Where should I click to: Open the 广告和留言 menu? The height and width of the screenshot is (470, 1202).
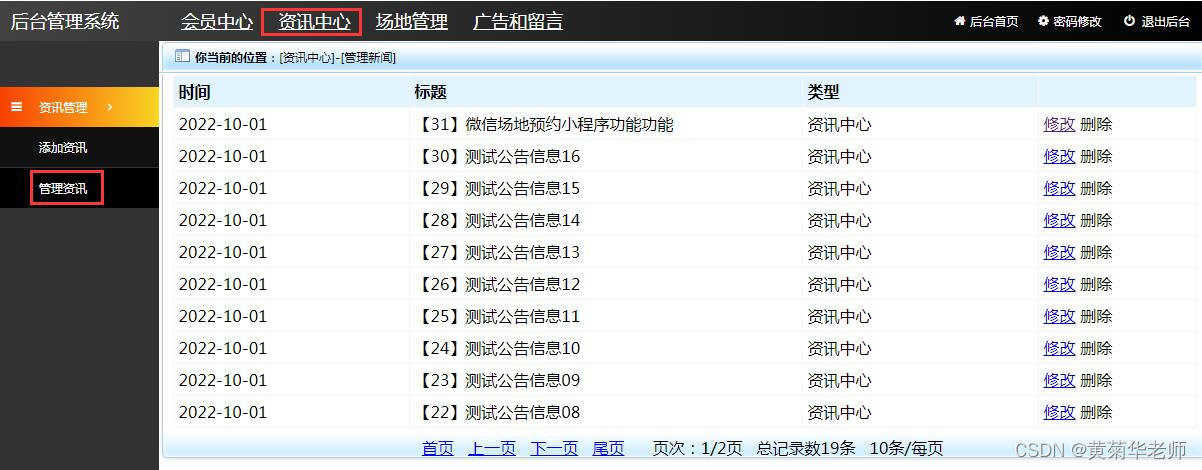(518, 21)
